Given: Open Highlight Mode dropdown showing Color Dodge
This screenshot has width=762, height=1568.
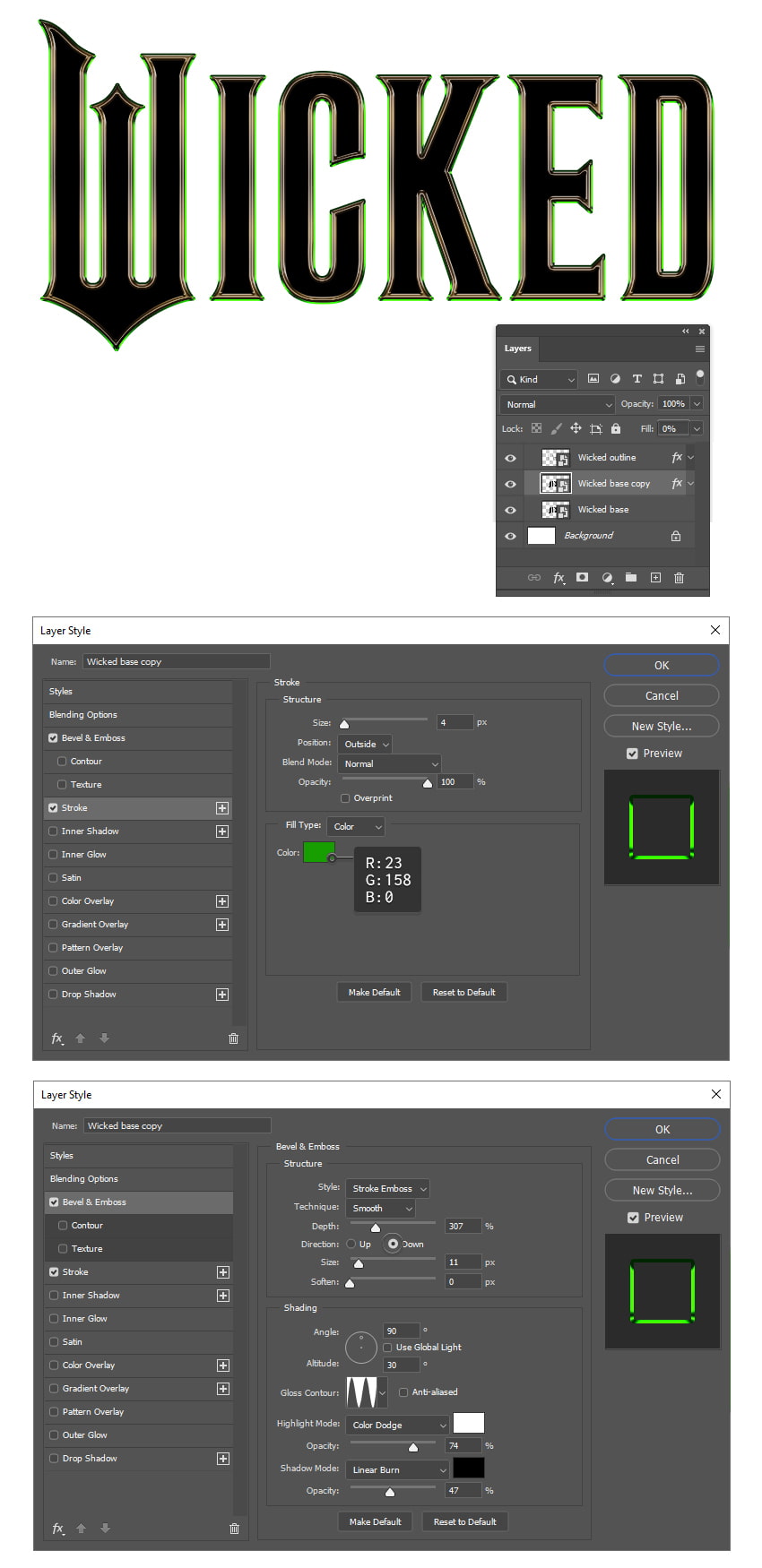Looking at the screenshot, I should pyautogui.click(x=397, y=1425).
